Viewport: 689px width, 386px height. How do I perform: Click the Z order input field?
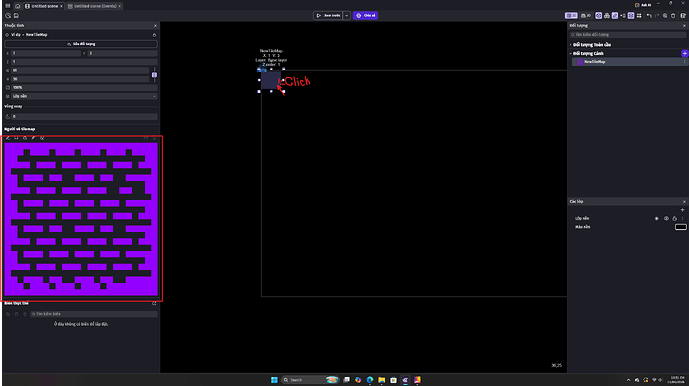[x=84, y=62]
